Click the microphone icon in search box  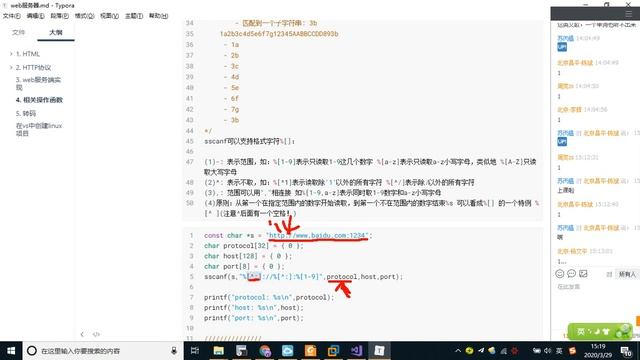pyautogui.click(x=173, y=351)
